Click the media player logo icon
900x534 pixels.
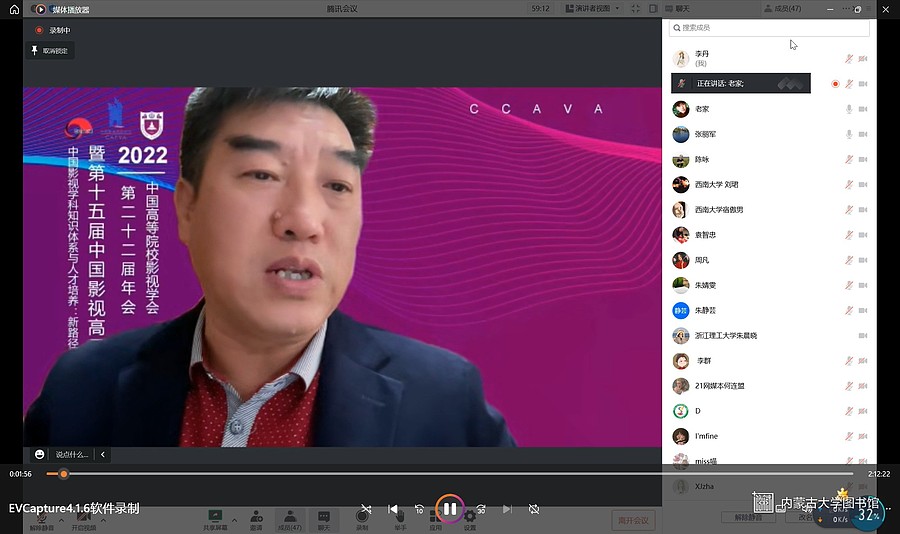click(40, 9)
